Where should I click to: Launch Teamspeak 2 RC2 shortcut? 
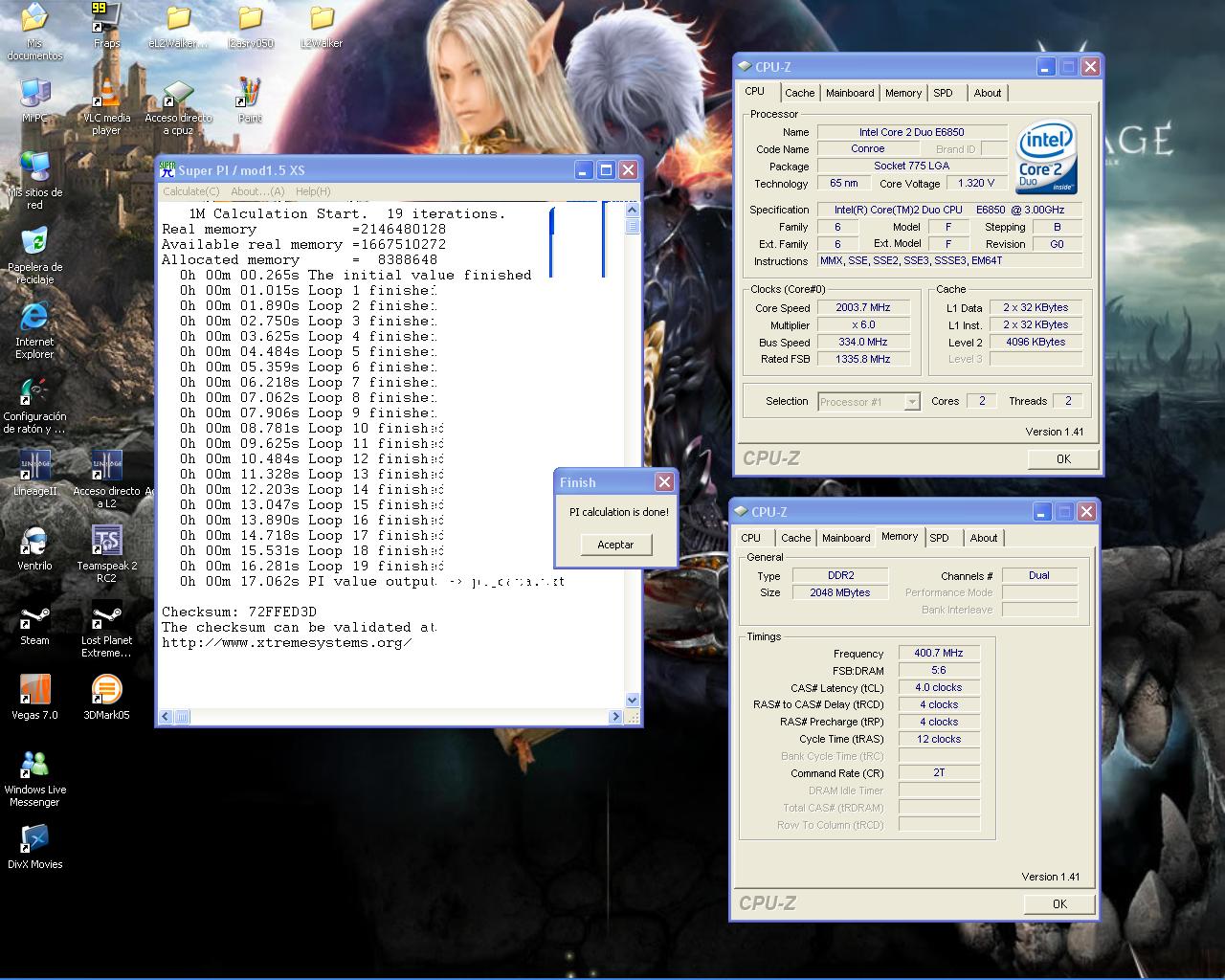click(x=106, y=542)
